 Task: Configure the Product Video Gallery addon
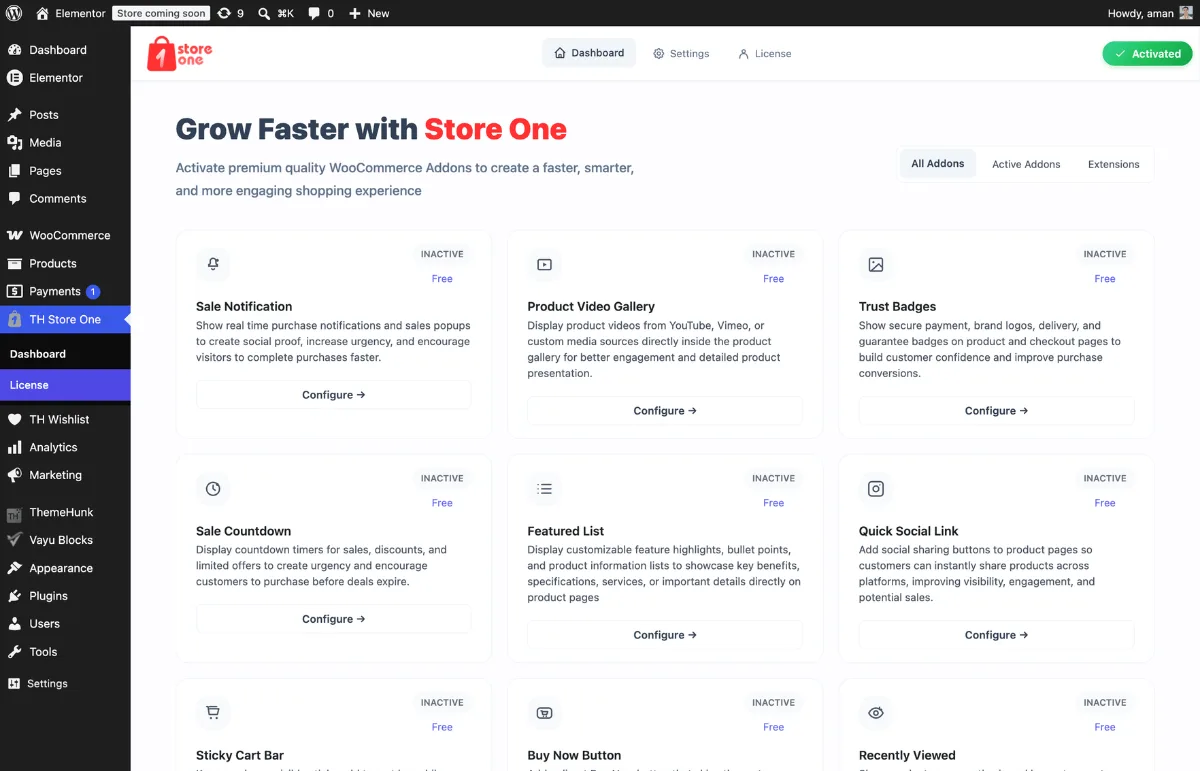pos(665,411)
